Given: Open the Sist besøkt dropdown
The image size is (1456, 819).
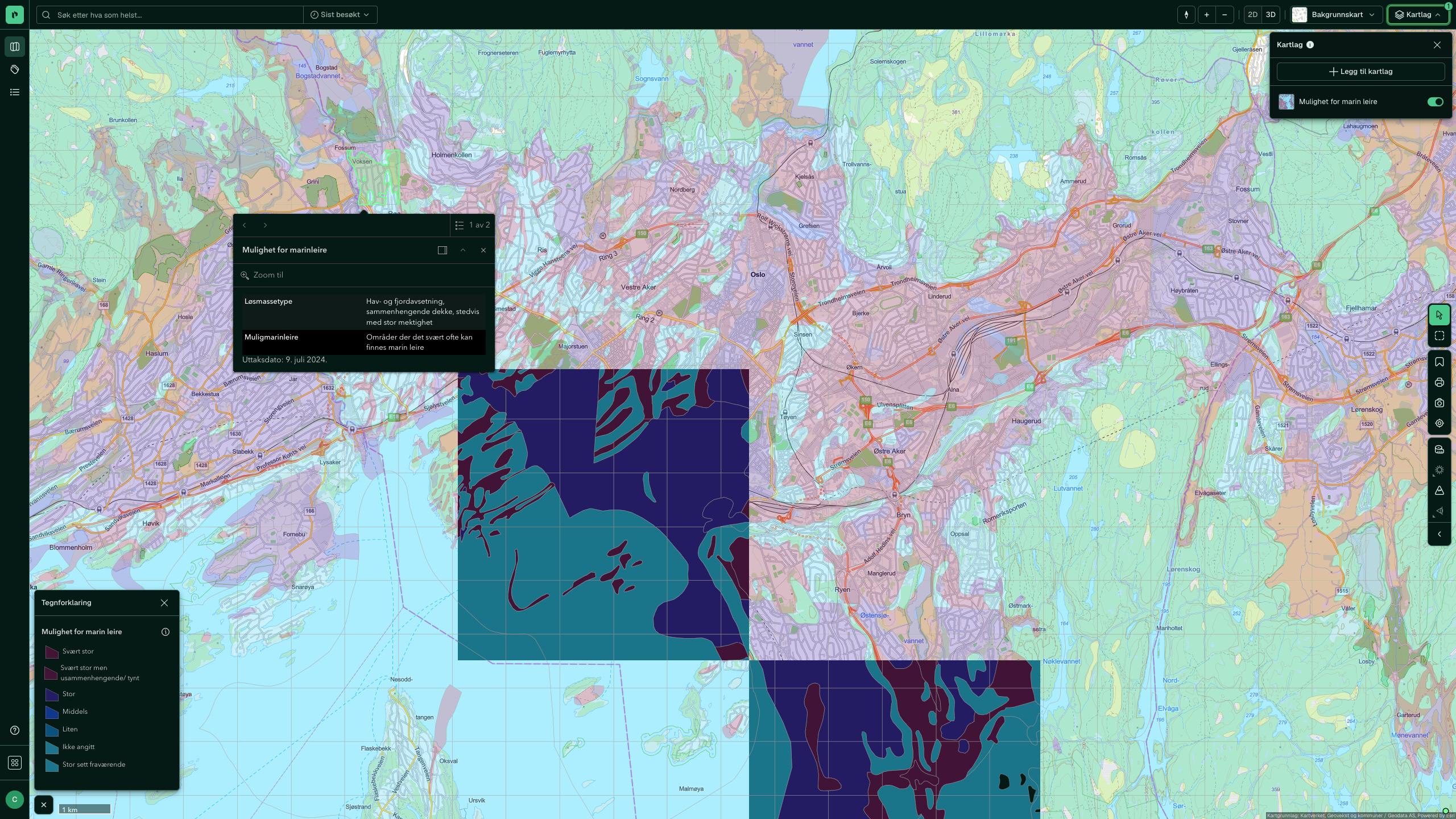Looking at the screenshot, I should 340,15.
